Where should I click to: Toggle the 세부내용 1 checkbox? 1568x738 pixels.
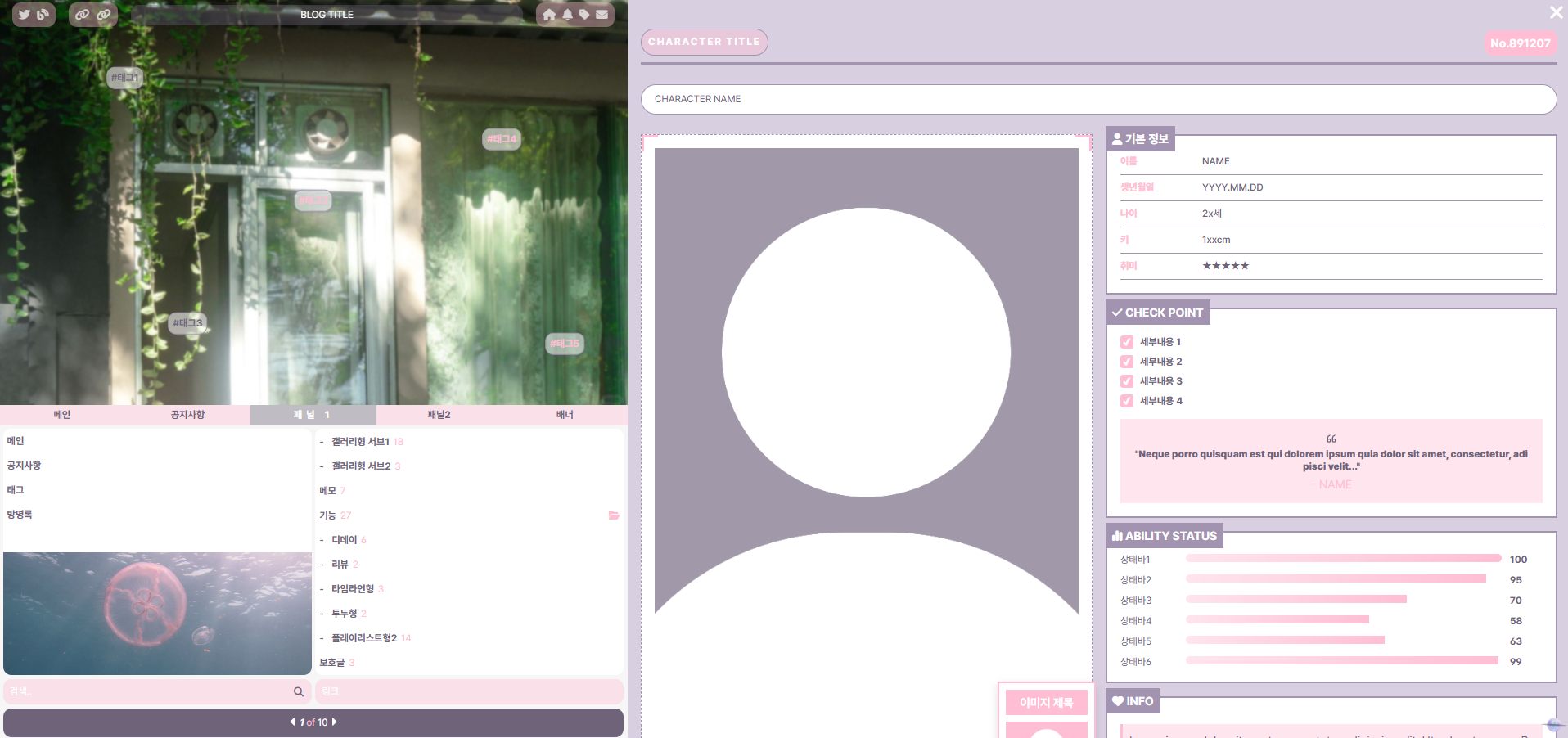tap(1127, 342)
